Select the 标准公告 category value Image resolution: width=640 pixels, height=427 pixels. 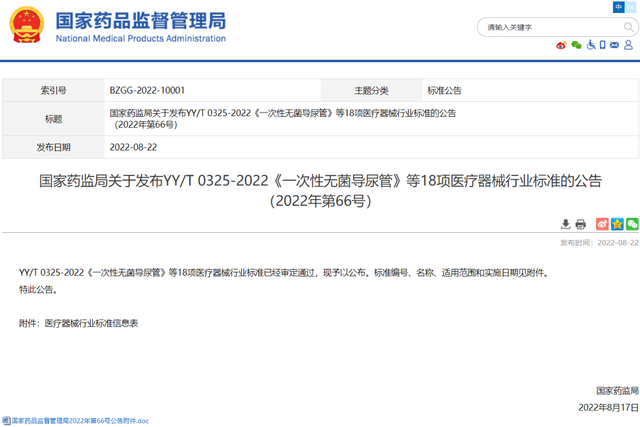(x=444, y=91)
